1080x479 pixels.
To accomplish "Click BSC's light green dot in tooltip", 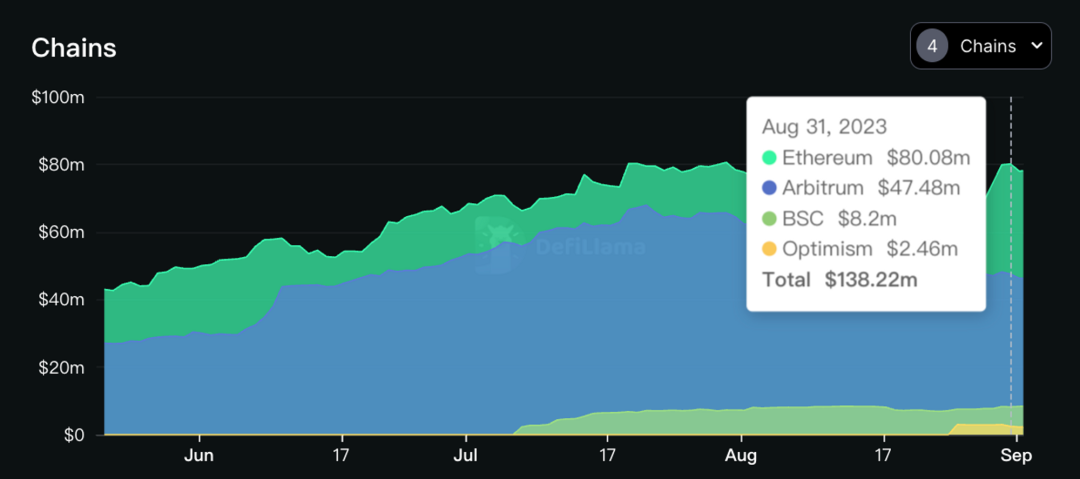I will click(x=769, y=218).
